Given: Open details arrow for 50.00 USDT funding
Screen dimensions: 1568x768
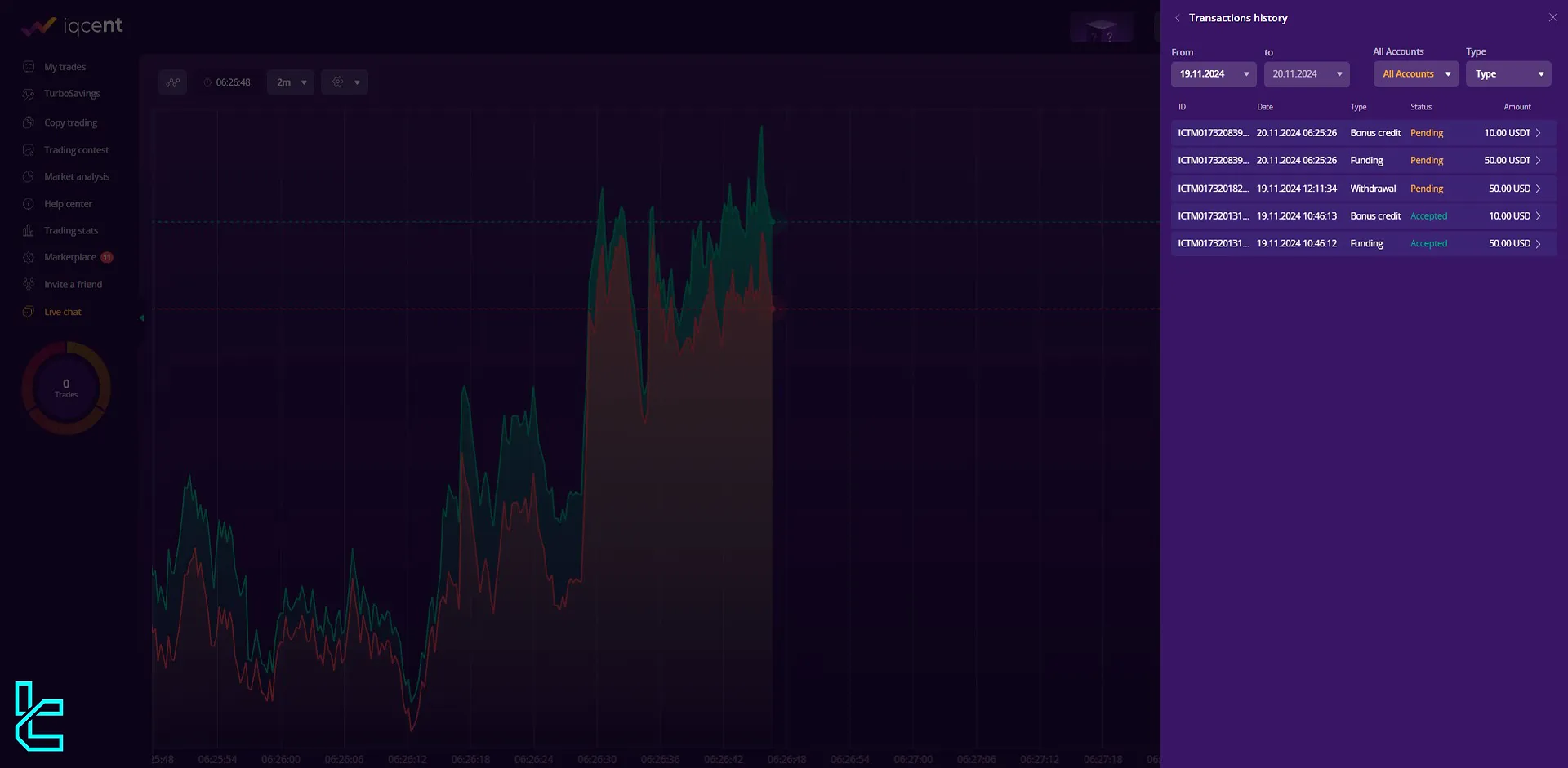Looking at the screenshot, I should click(1539, 161).
